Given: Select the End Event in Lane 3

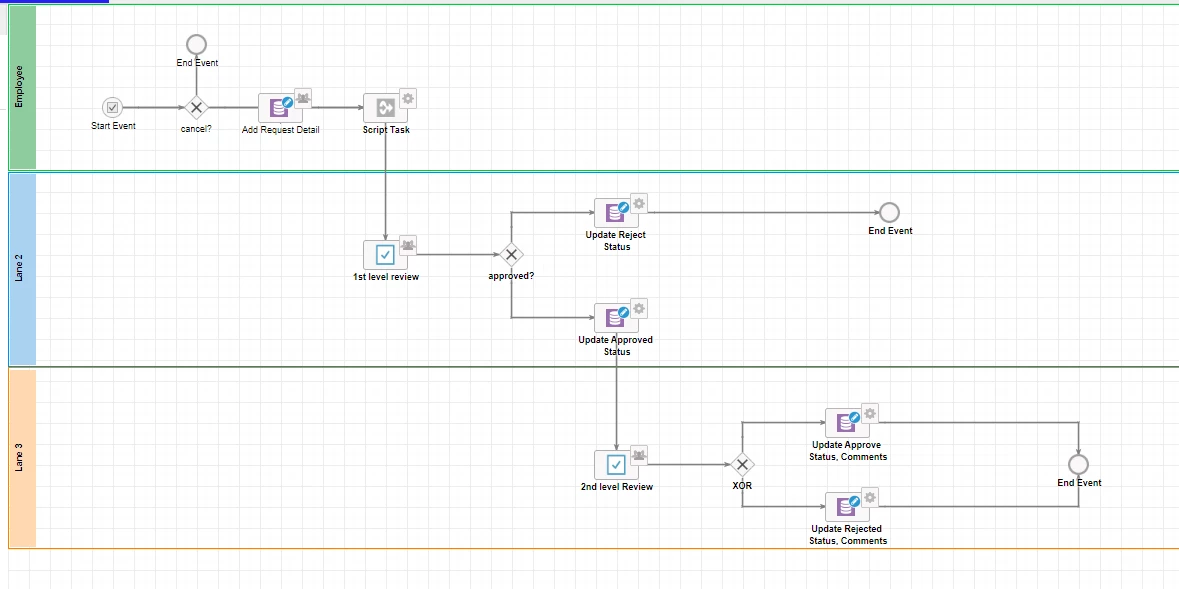Looking at the screenshot, I should click(1078, 464).
